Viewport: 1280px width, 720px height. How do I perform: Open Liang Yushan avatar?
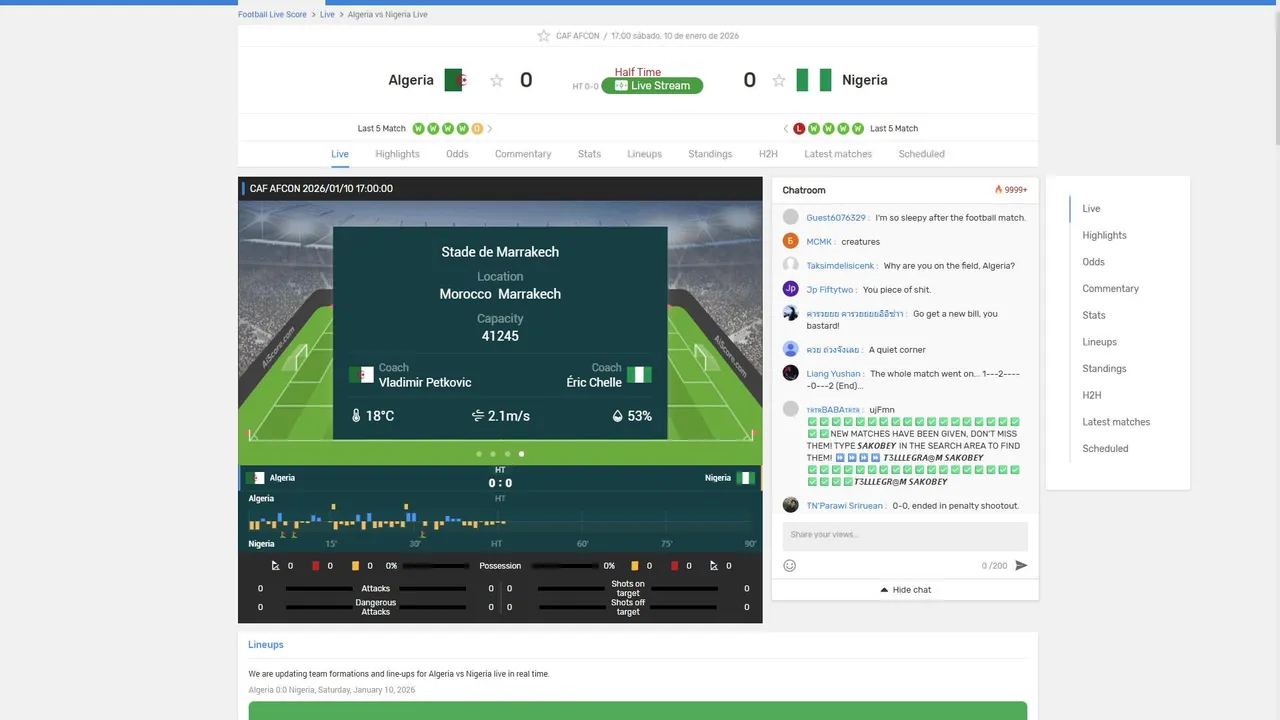pos(791,373)
